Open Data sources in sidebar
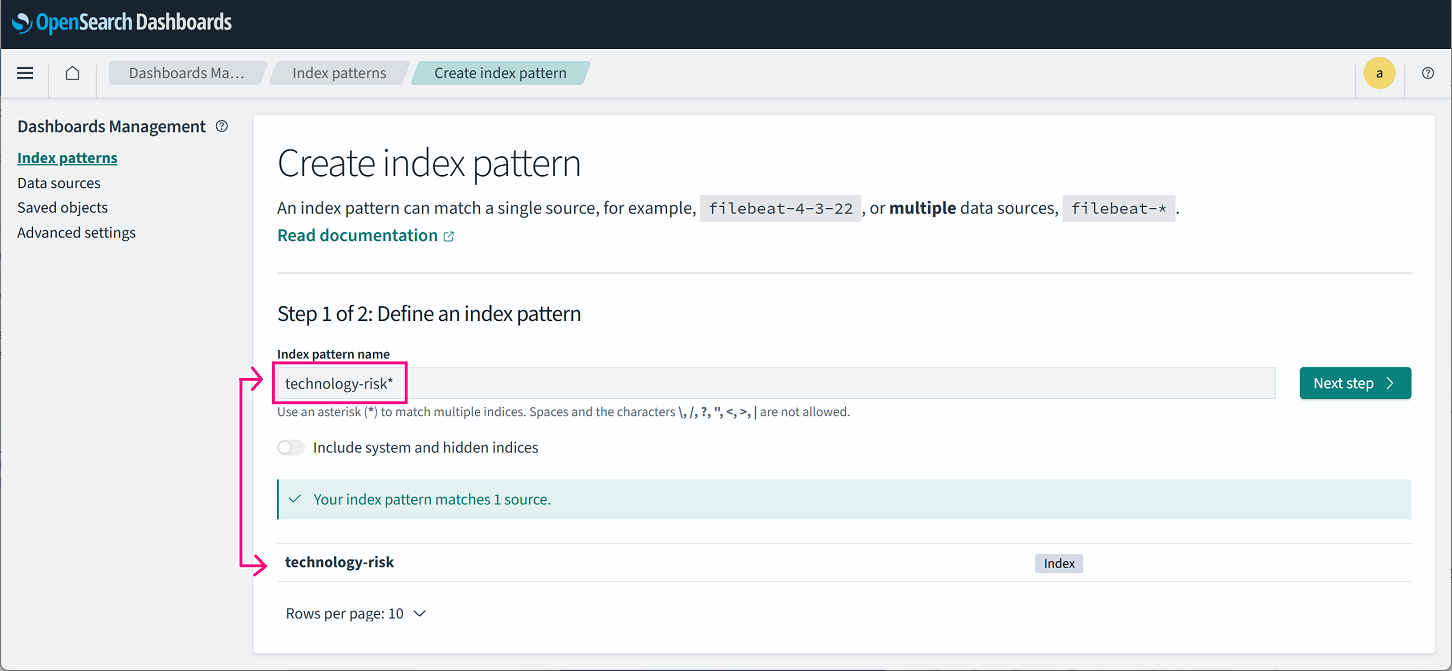Viewport: 1452px width, 671px height. pos(59,183)
